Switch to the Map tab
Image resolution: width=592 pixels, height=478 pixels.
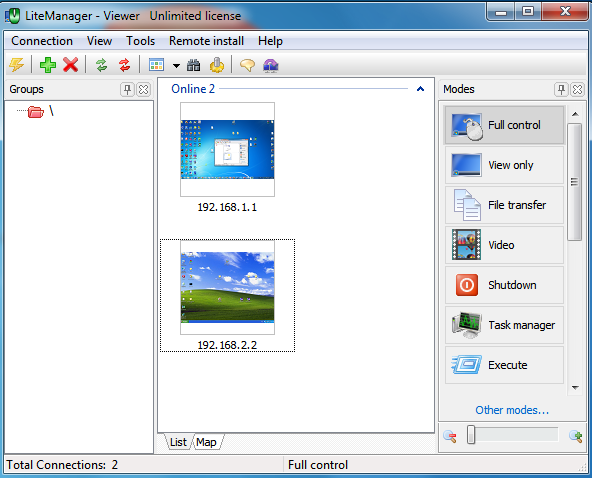[207, 442]
